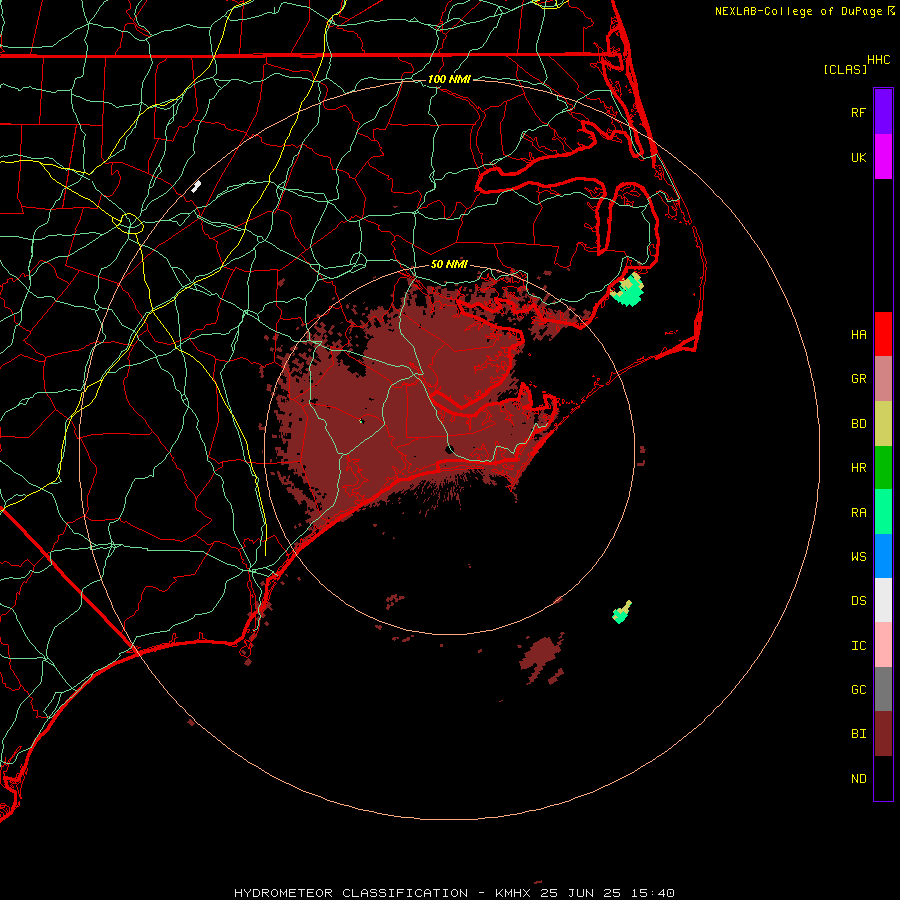Click the GC legend label

858,690
